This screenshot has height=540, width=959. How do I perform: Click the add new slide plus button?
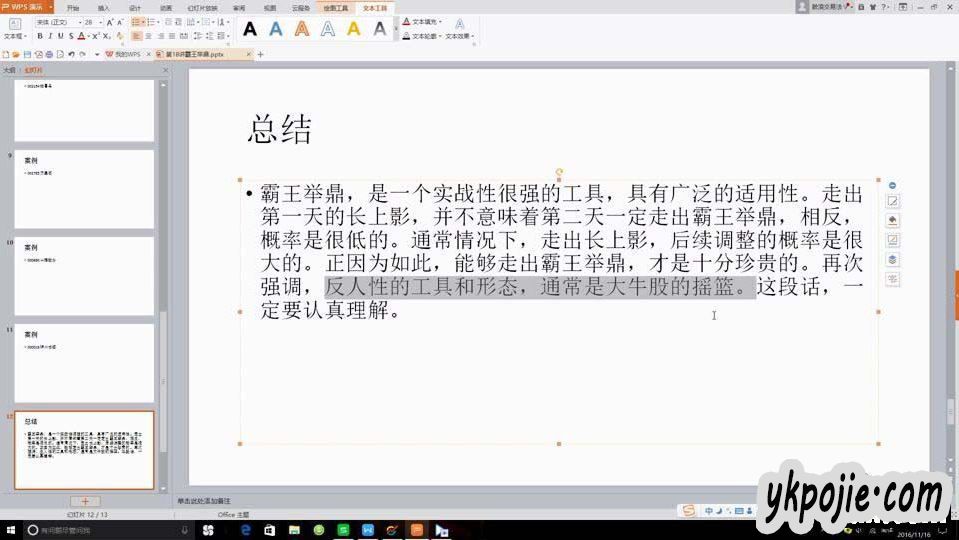point(85,501)
